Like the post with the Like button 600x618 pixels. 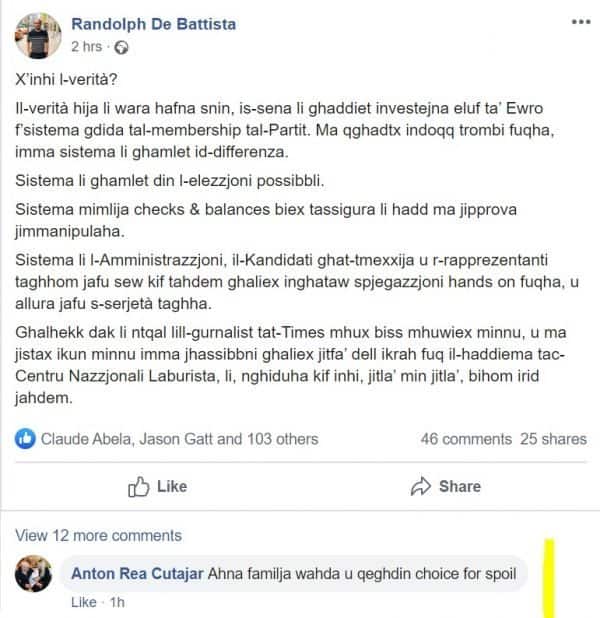click(158, 486)
